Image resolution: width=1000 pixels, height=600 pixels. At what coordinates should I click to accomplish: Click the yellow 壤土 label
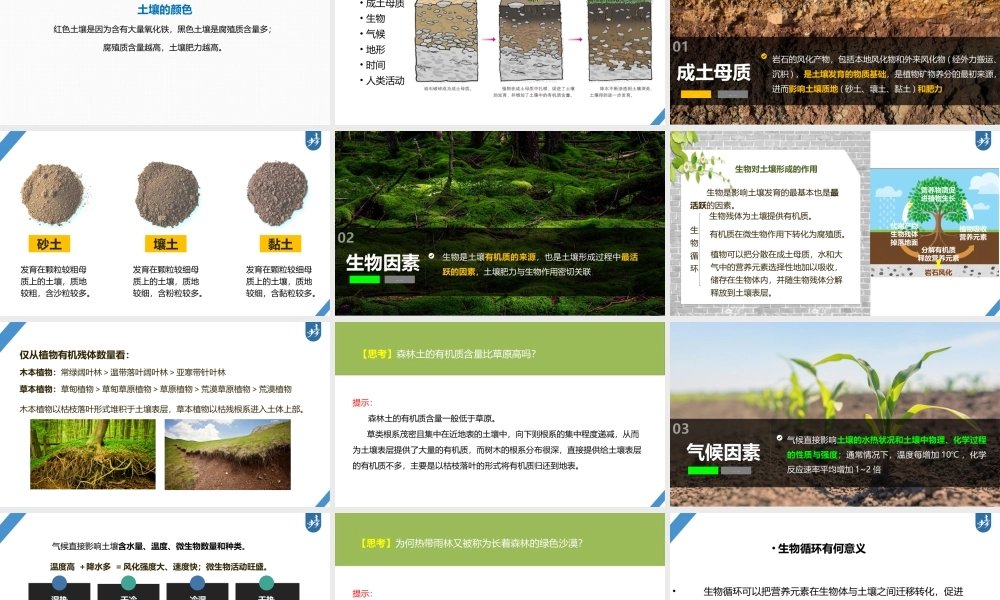tap(169, 243)
